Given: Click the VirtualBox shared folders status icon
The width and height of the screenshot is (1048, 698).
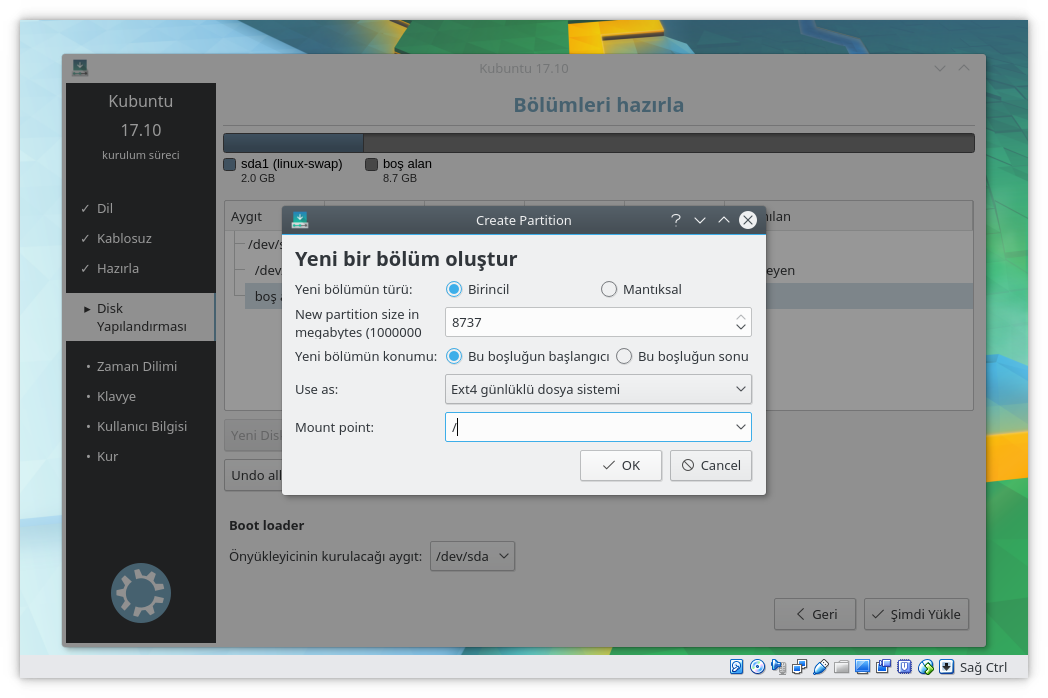Looking at the screenshot, I should pos(841,667).
